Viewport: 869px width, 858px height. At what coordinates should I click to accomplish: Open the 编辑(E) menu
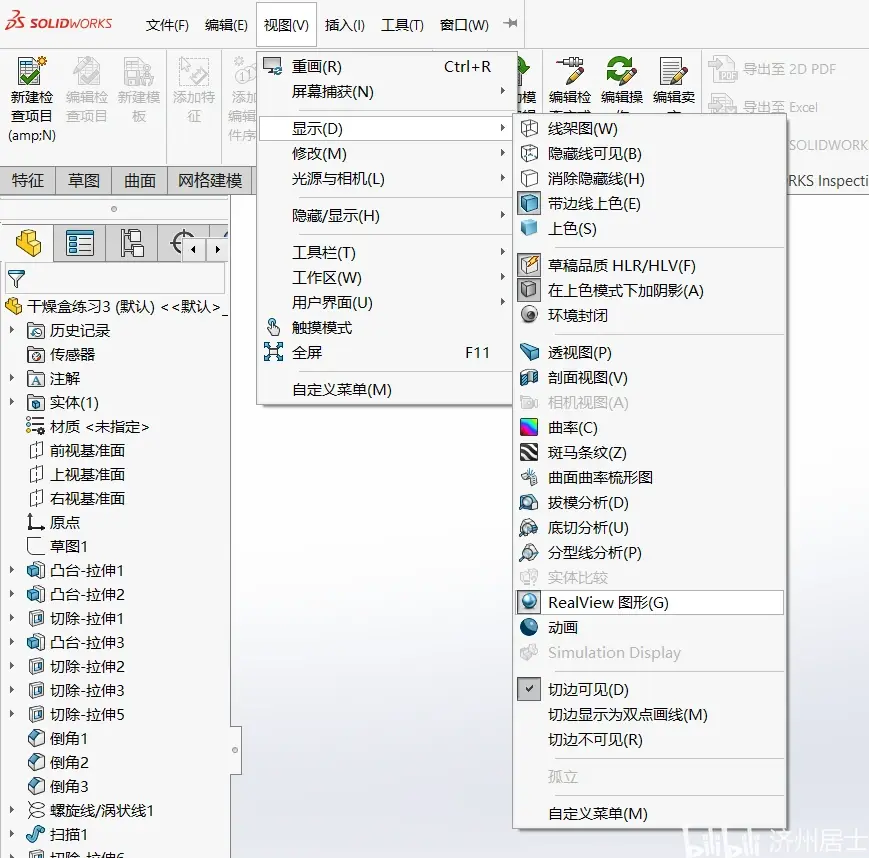click(x=226, y=25)
